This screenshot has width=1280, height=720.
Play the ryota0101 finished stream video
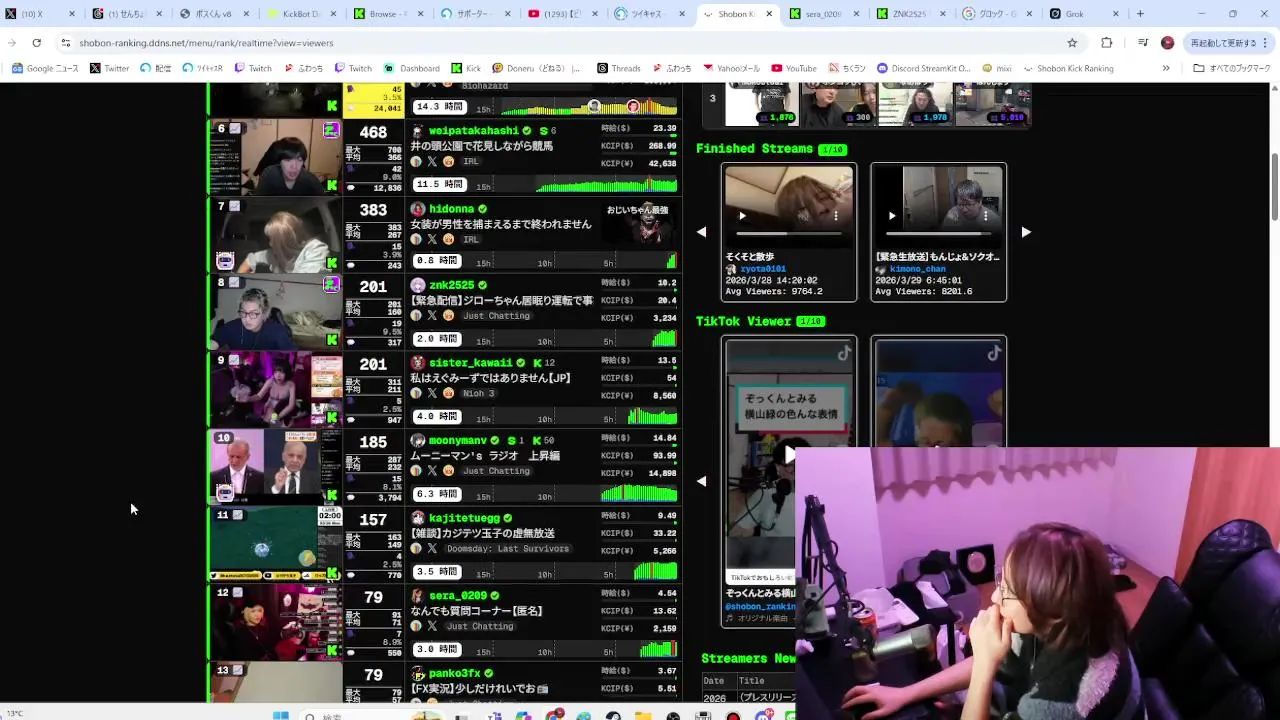coord(742,215)
